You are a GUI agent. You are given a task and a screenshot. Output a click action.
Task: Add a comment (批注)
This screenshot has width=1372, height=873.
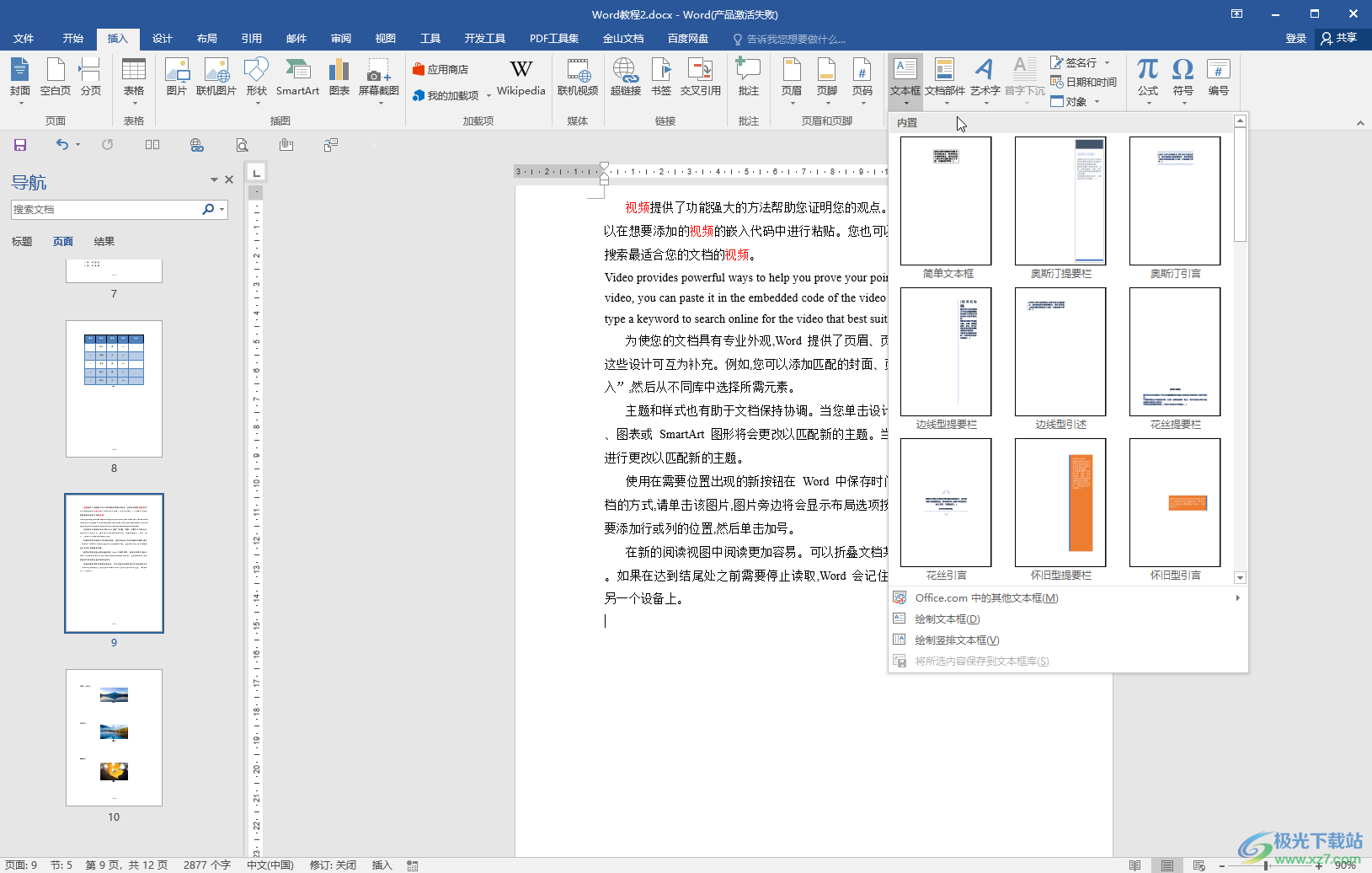(x=748, y=78)
